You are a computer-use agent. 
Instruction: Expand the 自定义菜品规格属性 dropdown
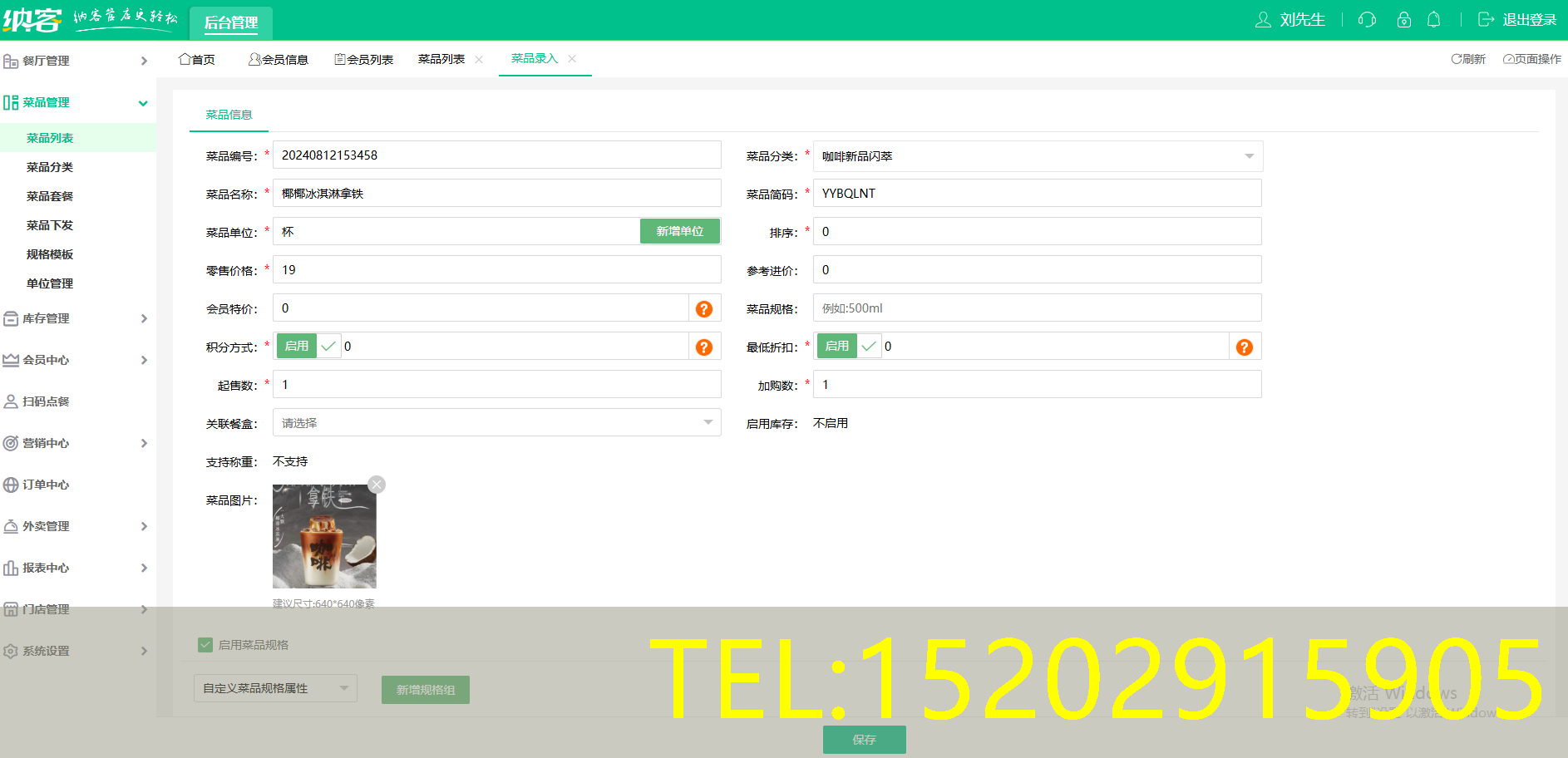coord(274,688)
